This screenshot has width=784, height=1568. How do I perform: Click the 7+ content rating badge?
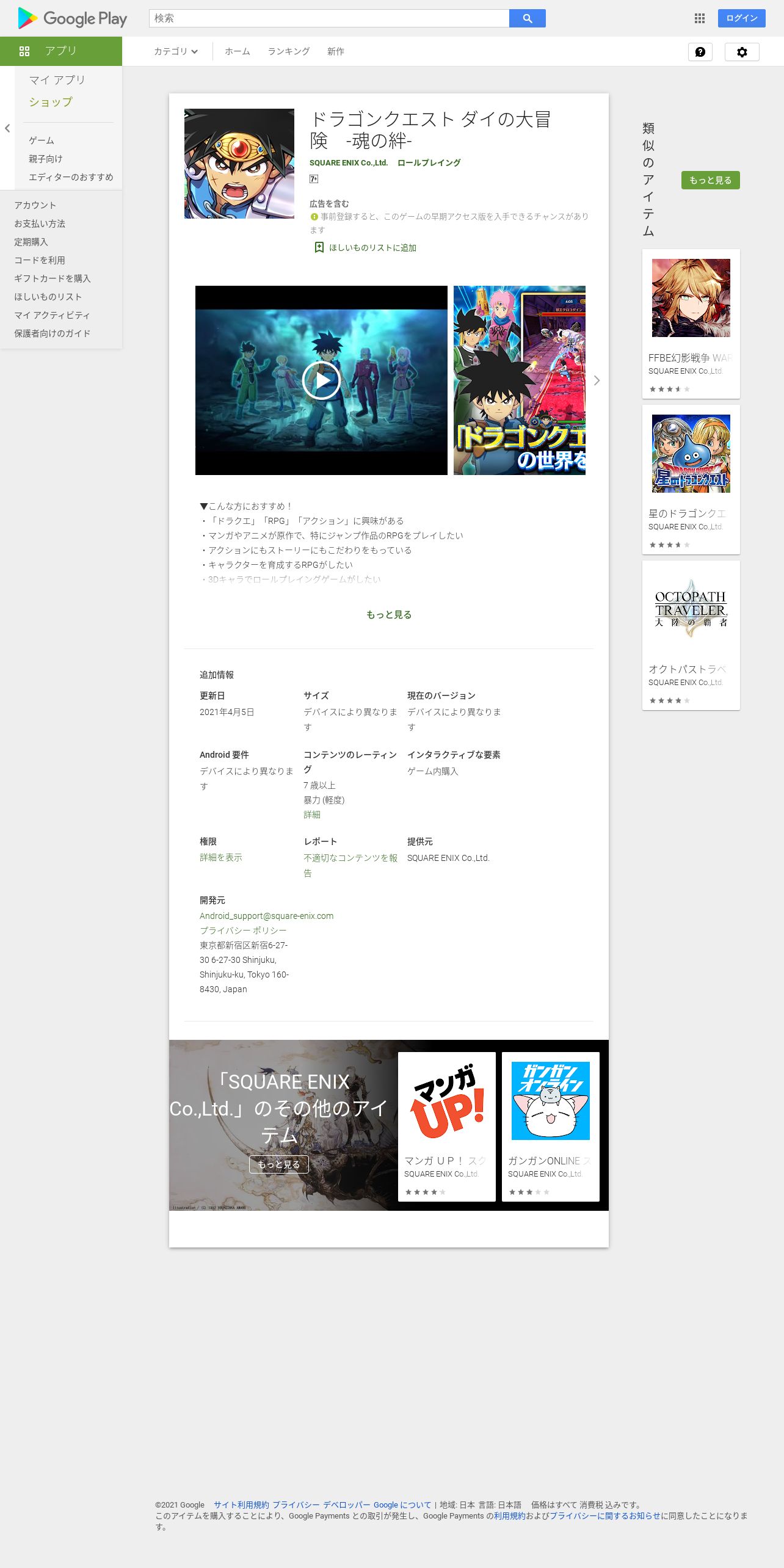(314, 179)
